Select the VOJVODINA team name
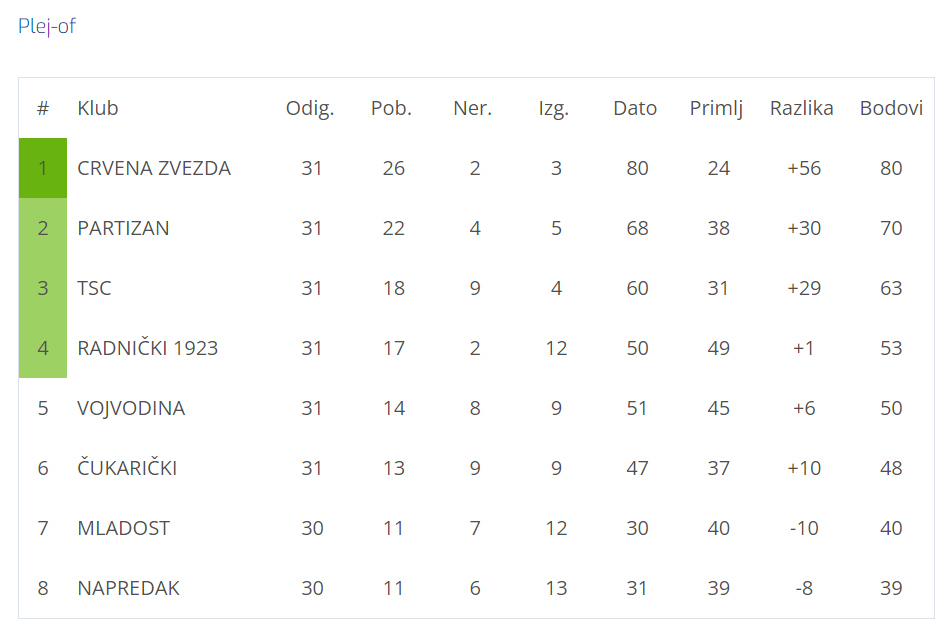The image size is (950, 629). click(x=131, y=408)
